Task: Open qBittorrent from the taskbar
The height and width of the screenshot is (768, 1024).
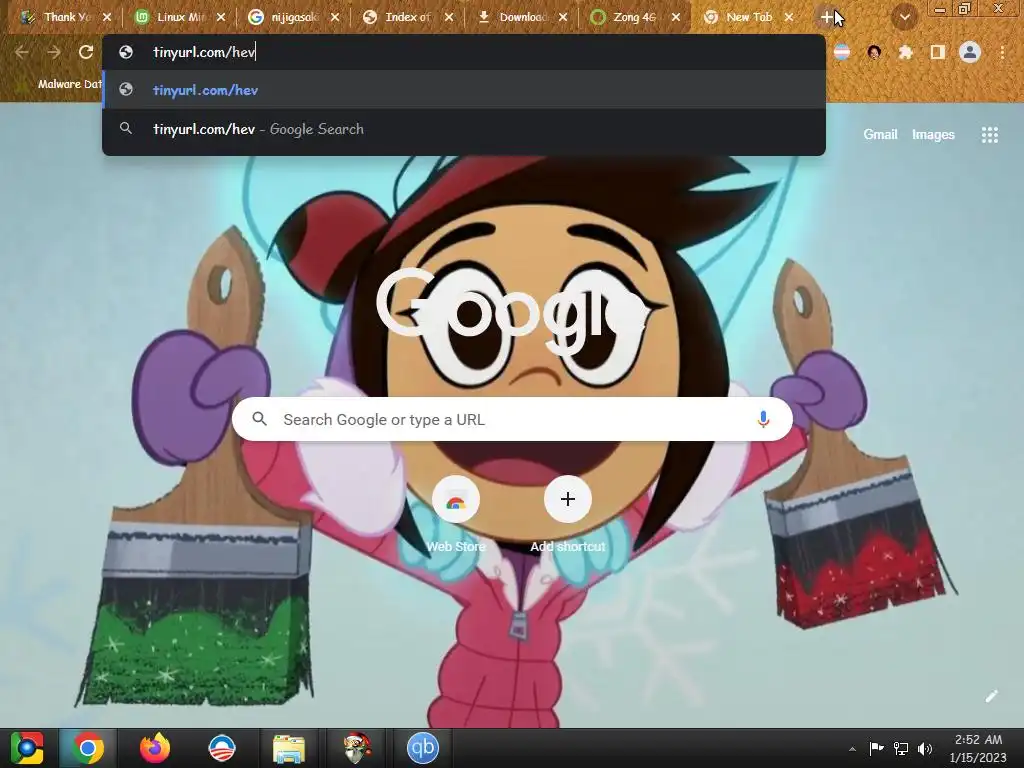Action: tap(423, 748)
